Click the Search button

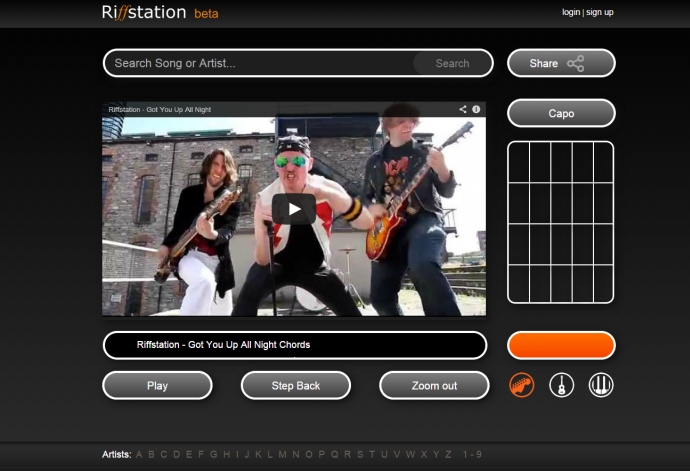(x=452, y=63)
